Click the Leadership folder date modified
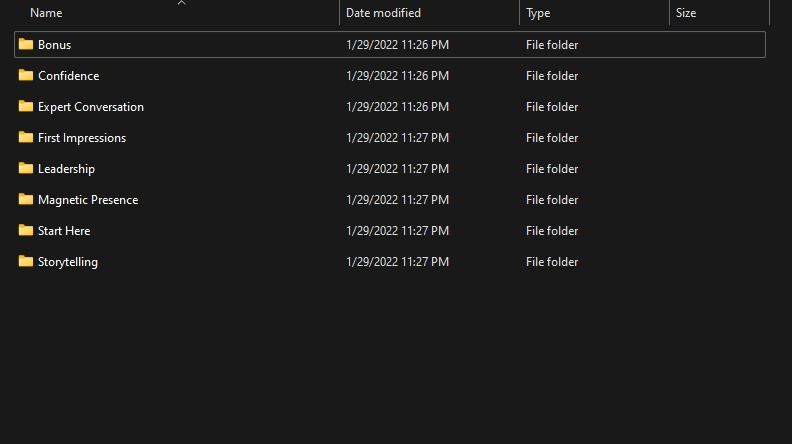Screen dimensions: 792x444 (x=397, y=169)
